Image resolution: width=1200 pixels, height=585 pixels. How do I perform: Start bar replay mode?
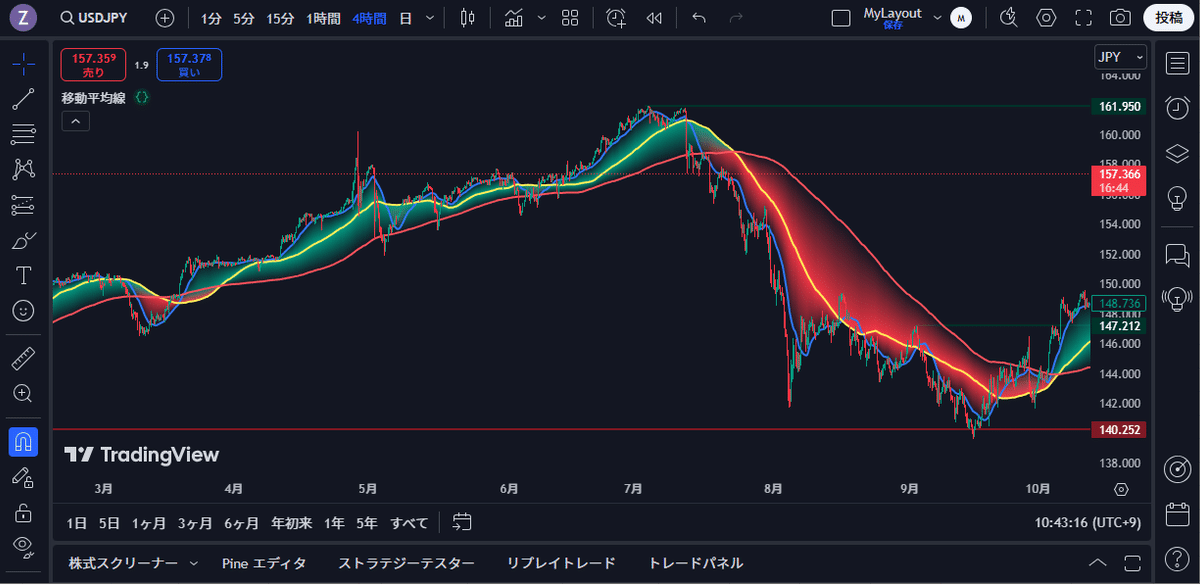pyautogui.click(x=654, y=18)
